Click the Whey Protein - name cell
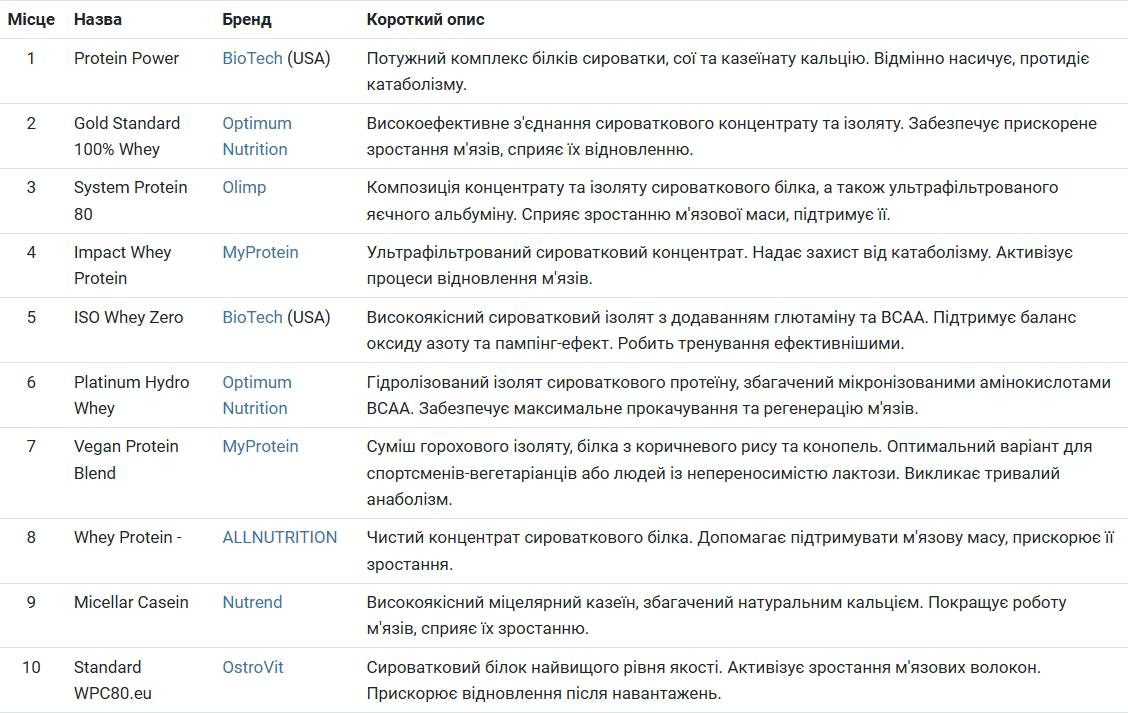Viewport: 1128px width, 713px height. coord(127,537)
